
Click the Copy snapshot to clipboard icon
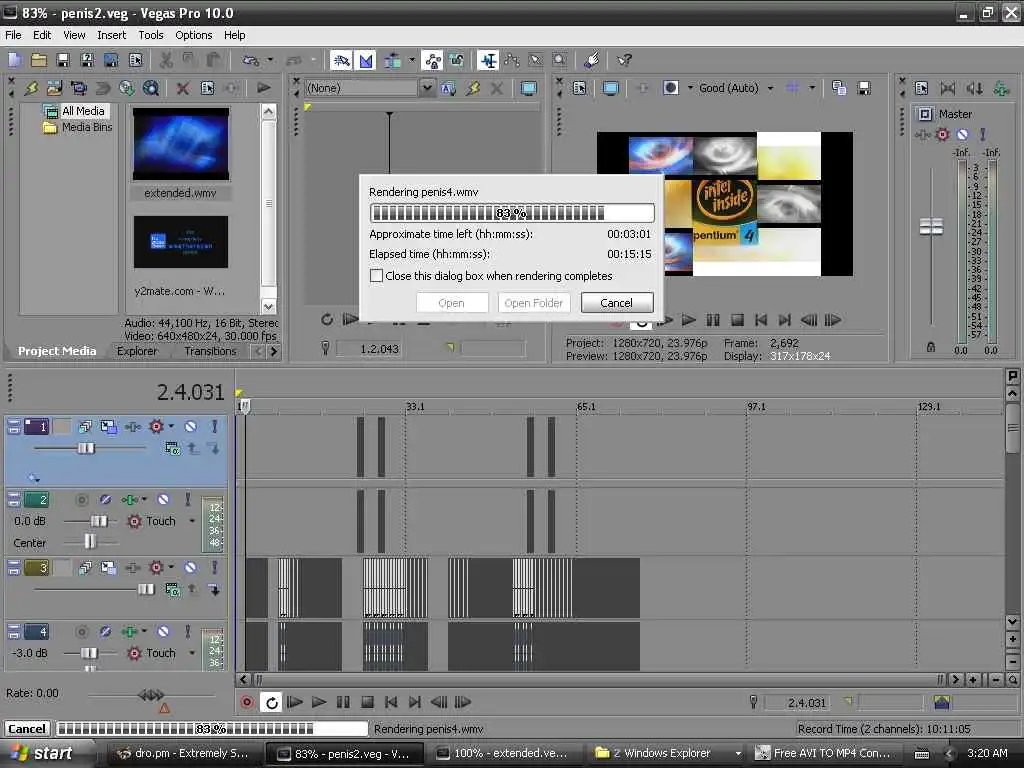coord(839,88)
